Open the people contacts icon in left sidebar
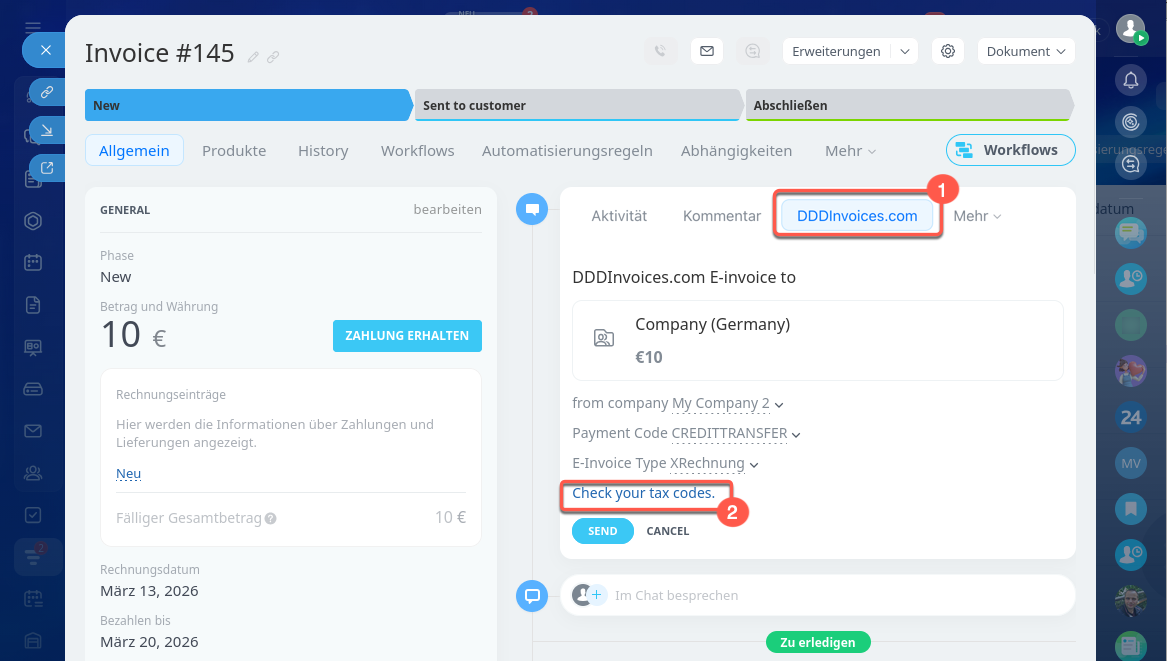 pyautogui.click(x=33, y=473)
